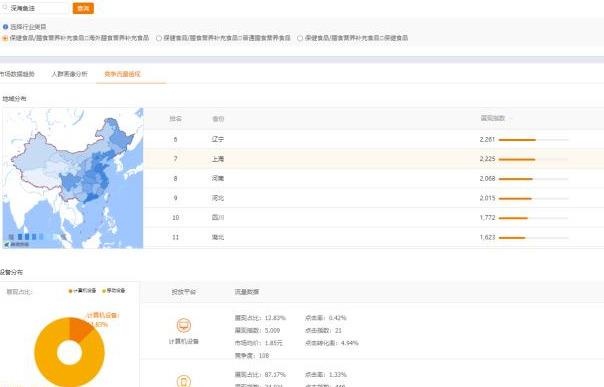Select the 四川 province row
The height and width of the screenshot is (387, 604).
pos(374,218)
